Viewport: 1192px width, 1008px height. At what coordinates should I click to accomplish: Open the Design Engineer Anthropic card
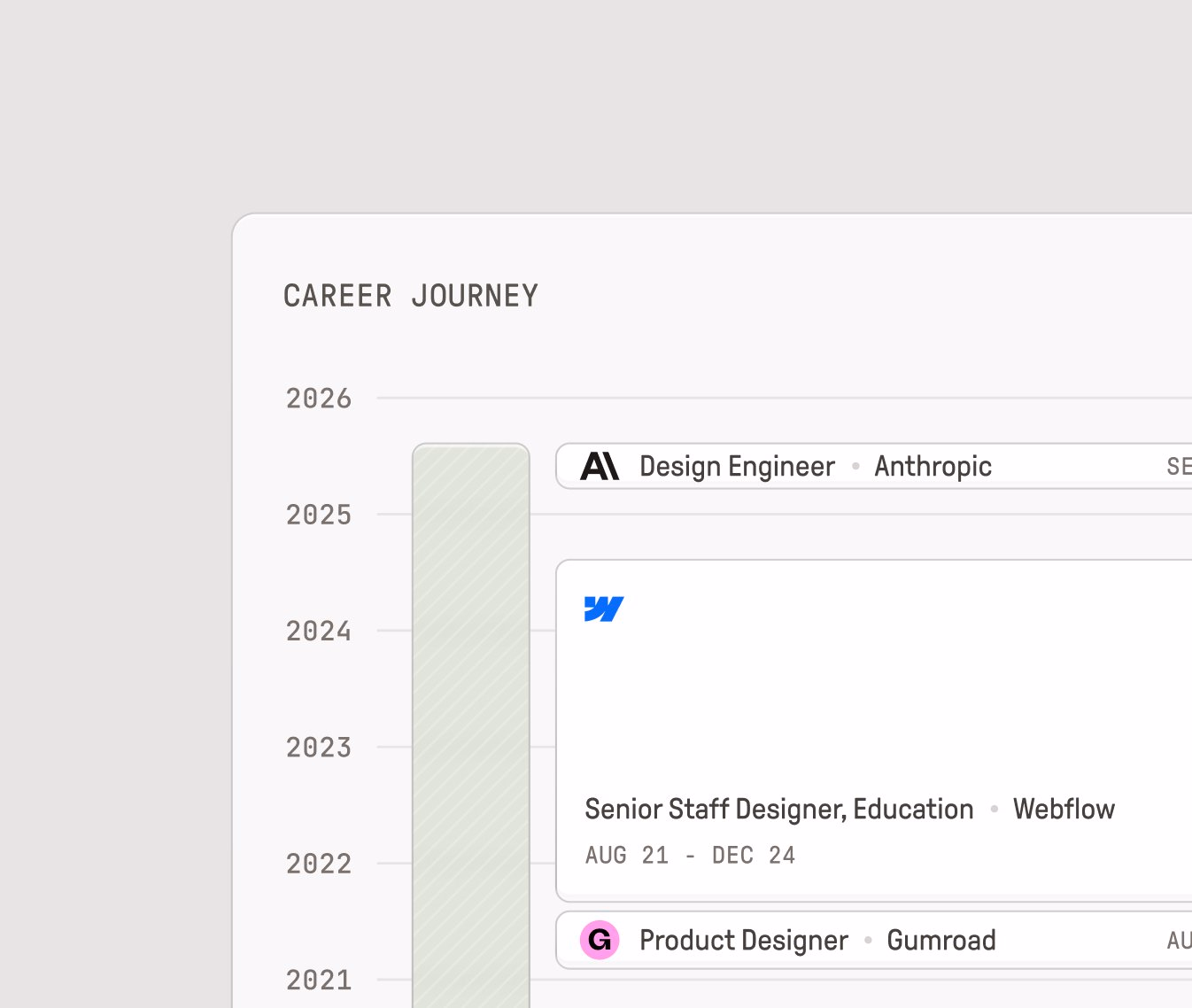pyautogui.click(x=874, y=466)
